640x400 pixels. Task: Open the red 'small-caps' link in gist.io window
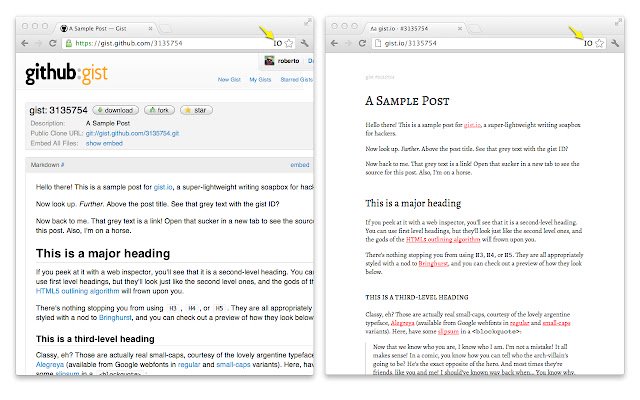tap(556, 323)
